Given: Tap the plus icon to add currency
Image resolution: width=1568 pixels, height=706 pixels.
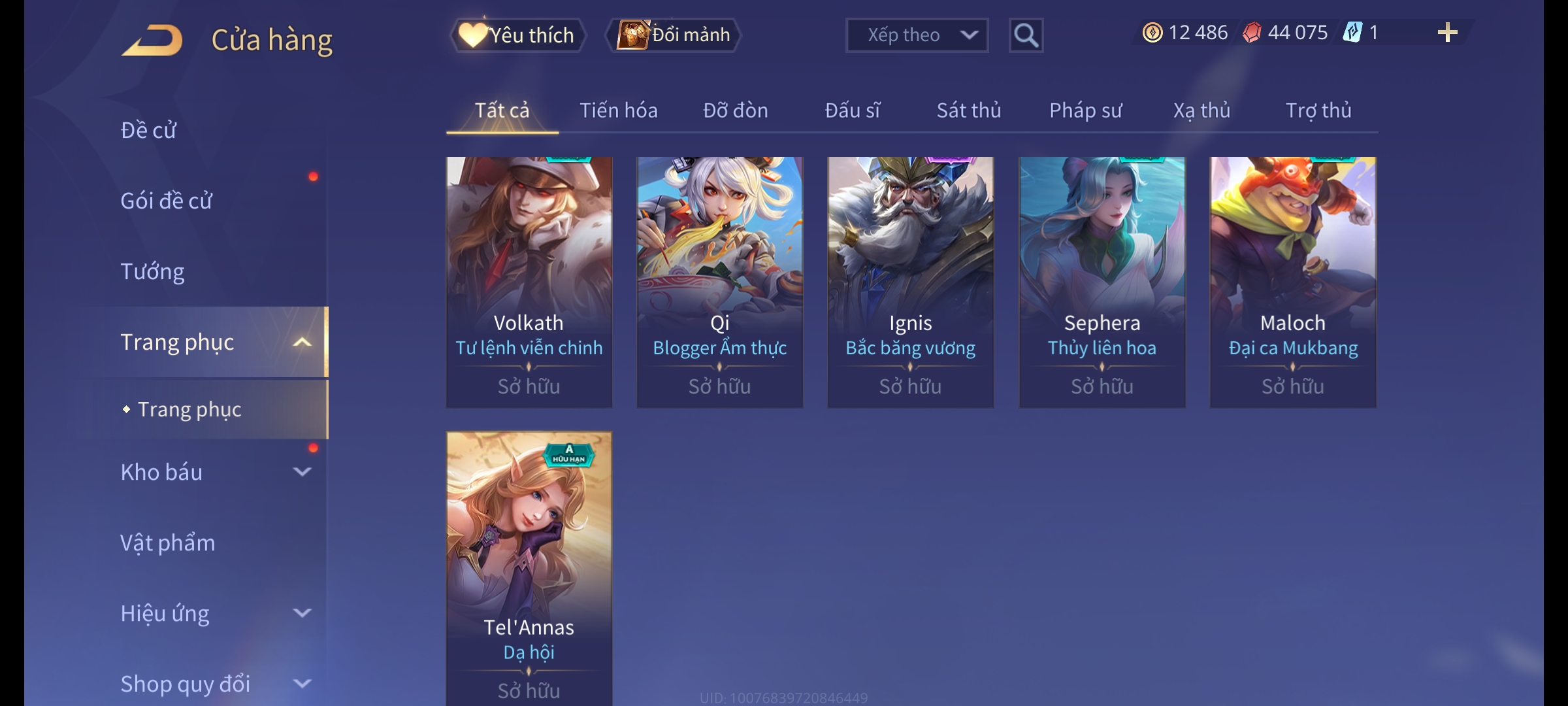Looking at the screenshot, I should (1448, 33).
